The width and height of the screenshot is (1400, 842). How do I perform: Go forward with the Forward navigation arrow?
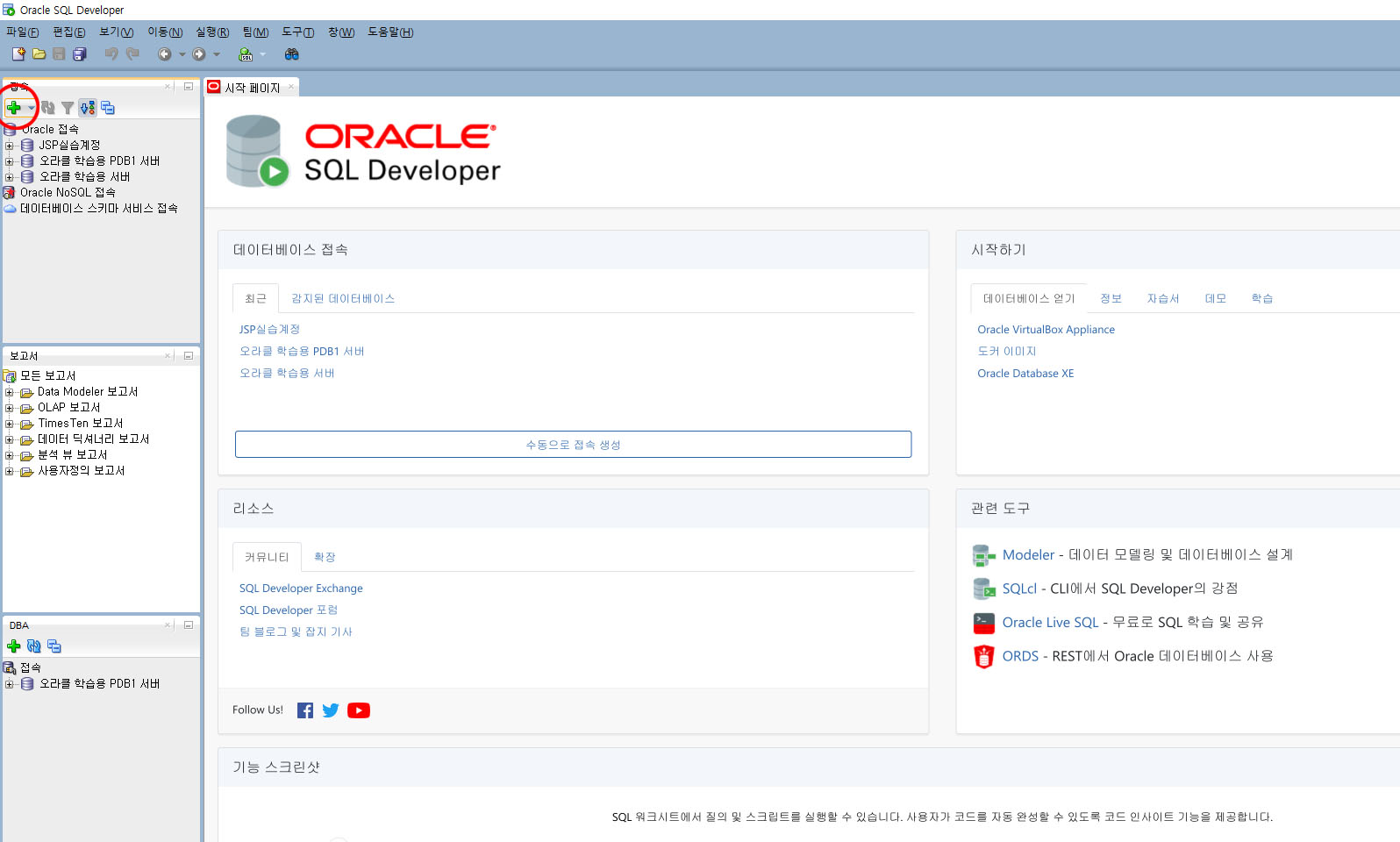pyautogui.click(x=199, y=54)
